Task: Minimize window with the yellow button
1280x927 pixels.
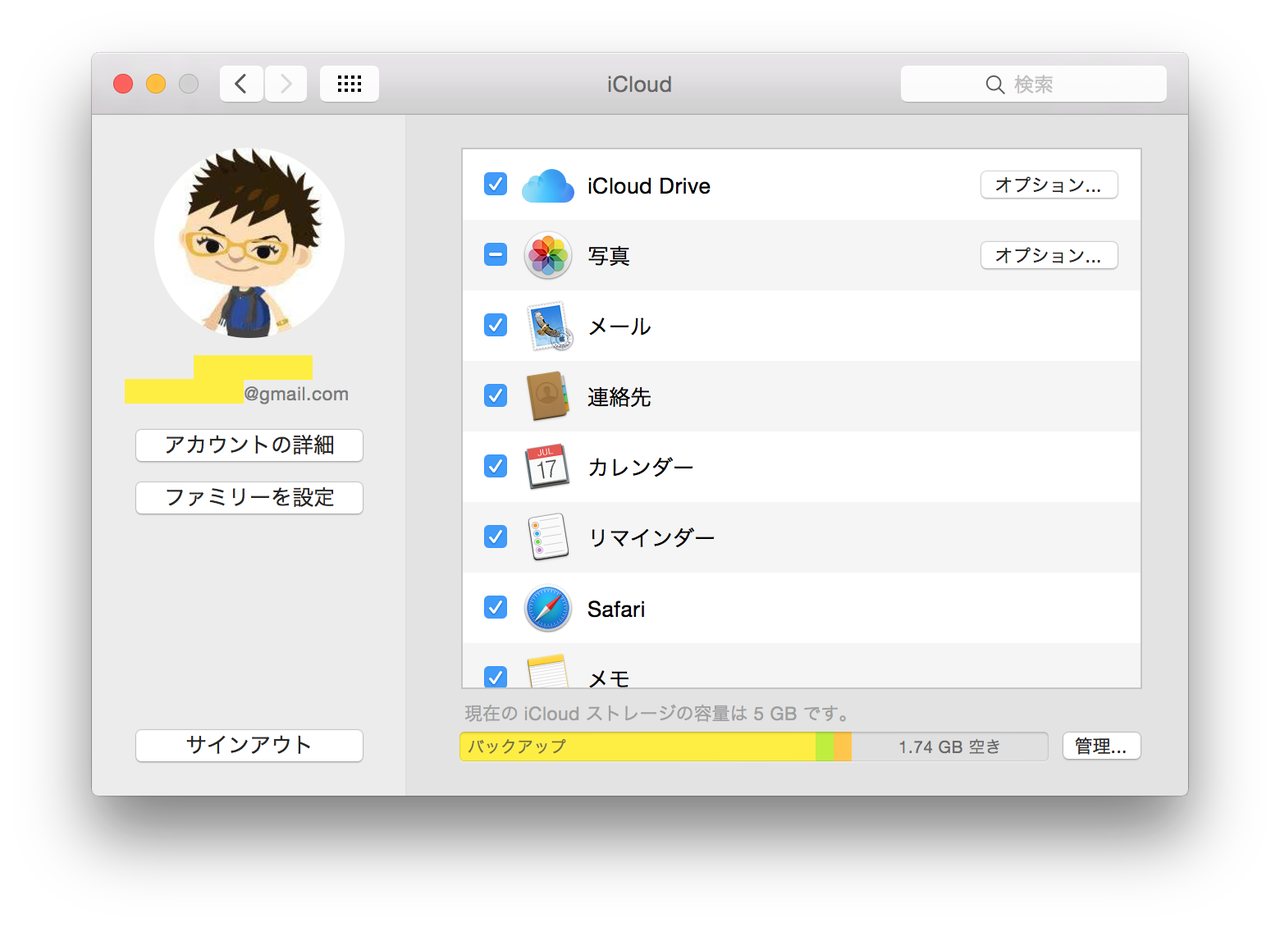Action: pyautogui.click(x=156, y=84)
